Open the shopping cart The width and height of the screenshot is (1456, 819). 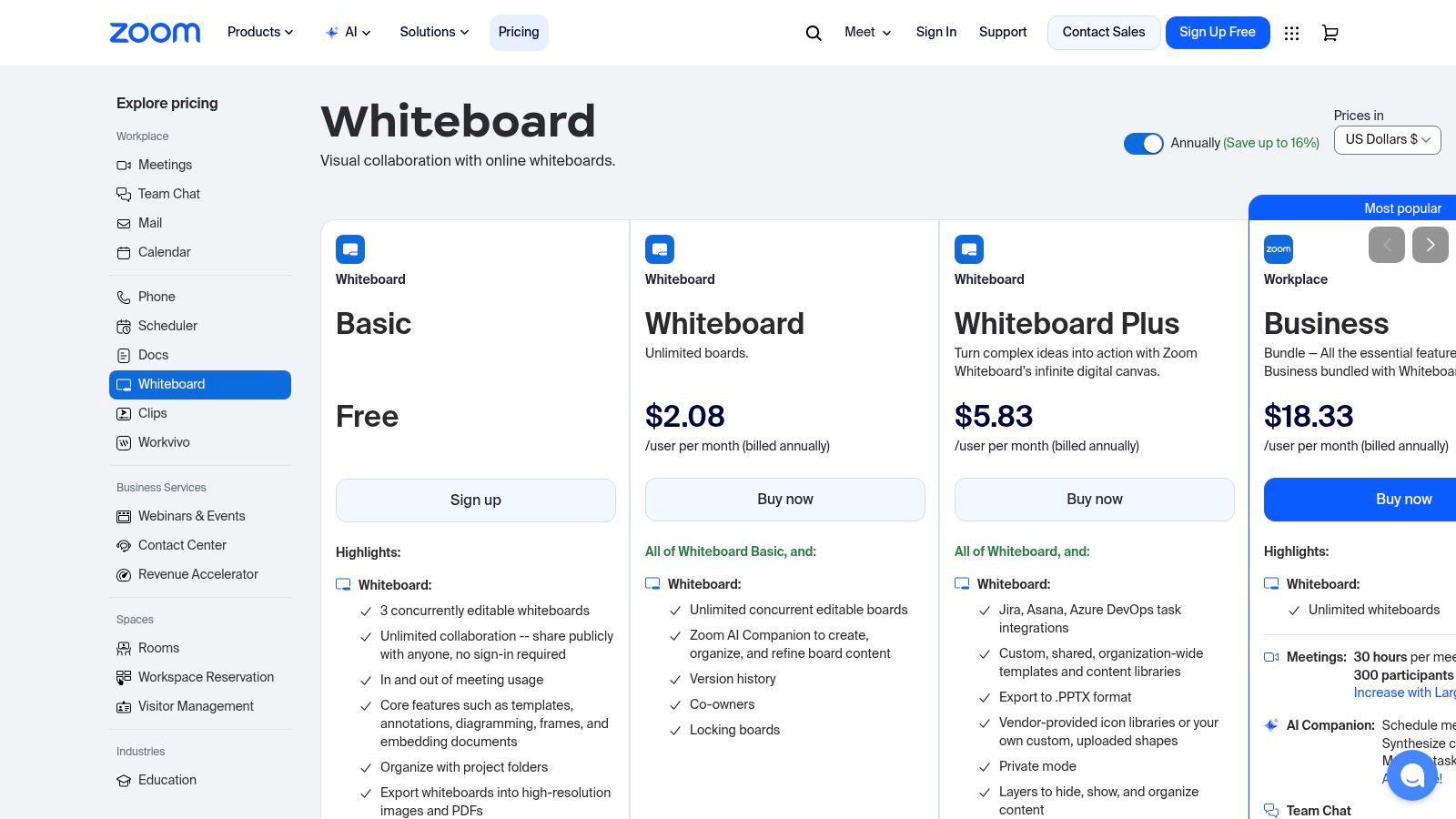pyautogui.click(x=1330, y=32)
